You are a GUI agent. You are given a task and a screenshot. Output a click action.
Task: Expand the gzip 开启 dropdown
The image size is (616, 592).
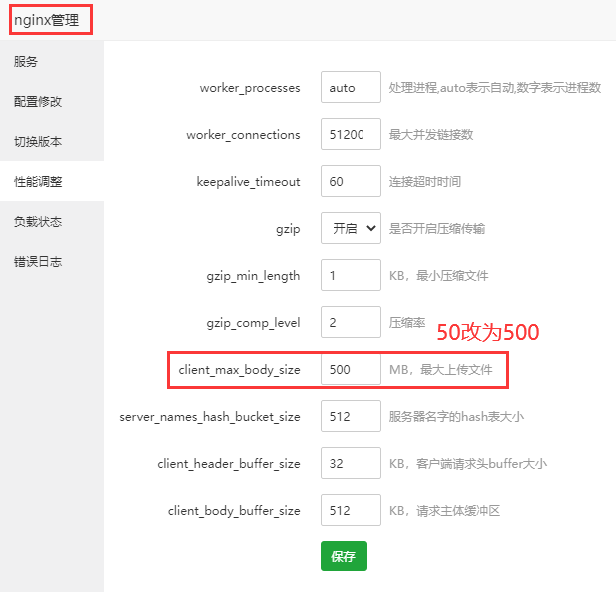tap(351, 228)
